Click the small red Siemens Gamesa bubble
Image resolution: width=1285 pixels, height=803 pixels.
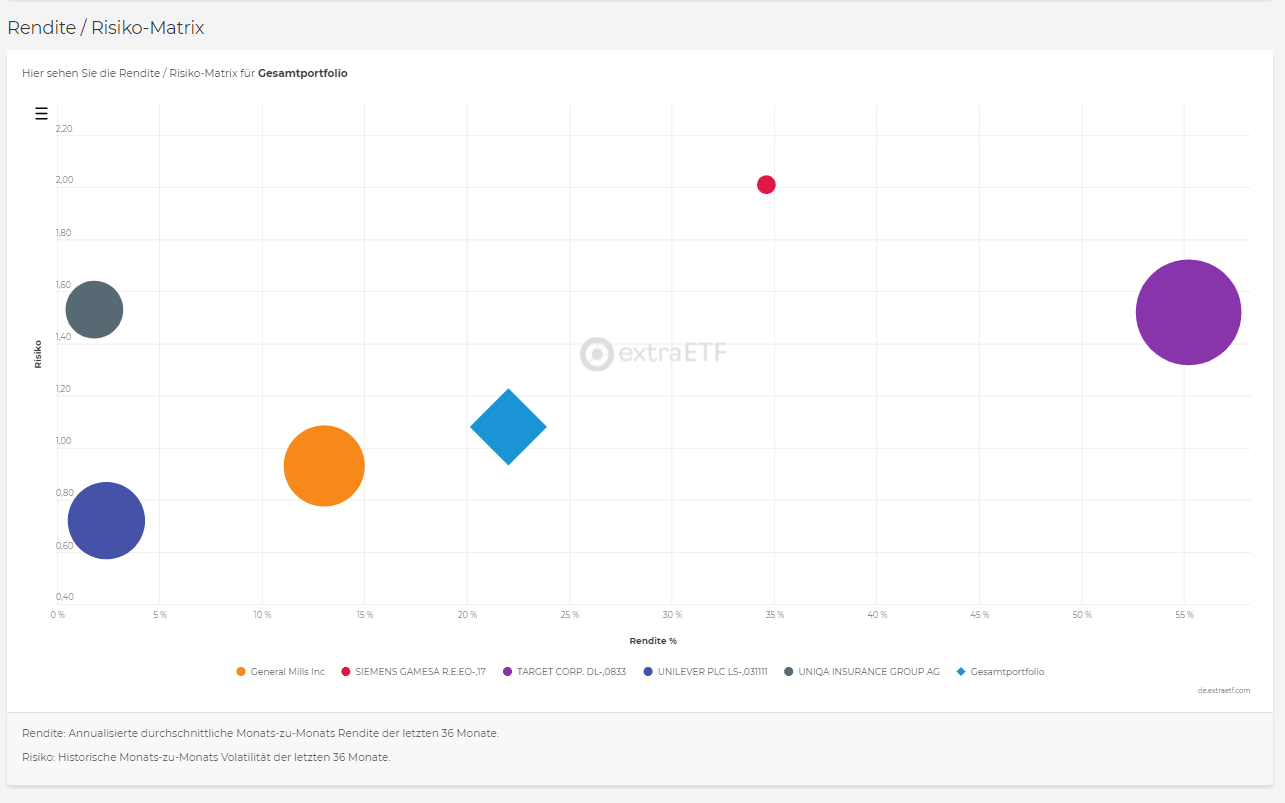pyautogui.click(x=766, y=184)
